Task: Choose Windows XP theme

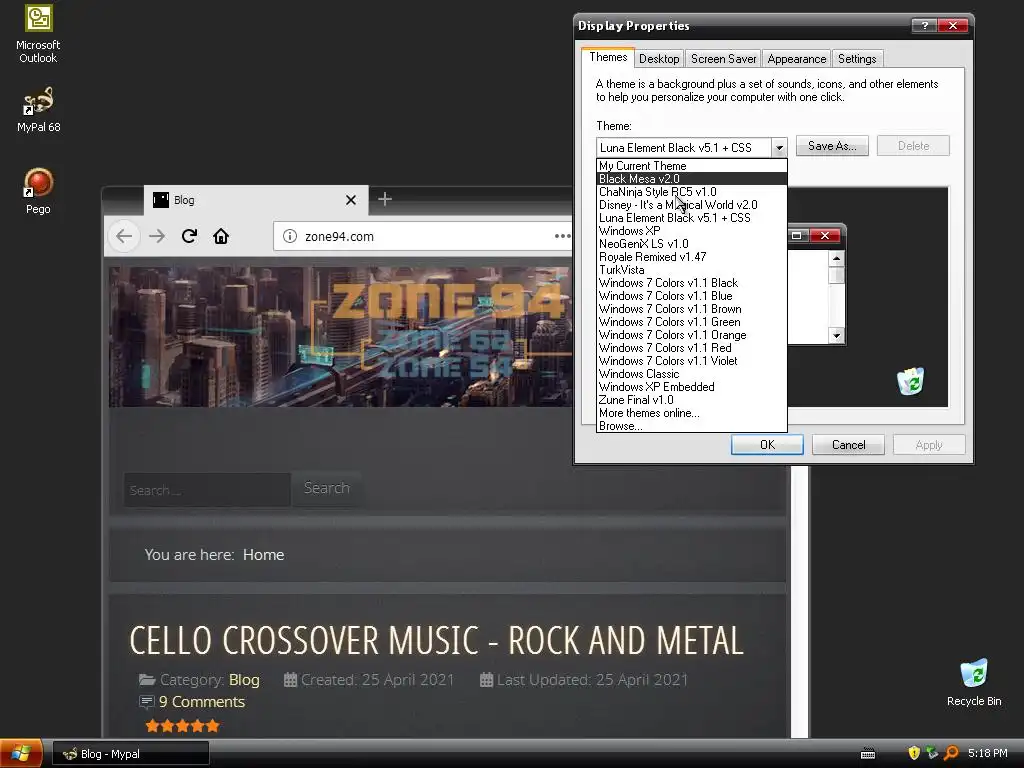Action: point(692,231)
